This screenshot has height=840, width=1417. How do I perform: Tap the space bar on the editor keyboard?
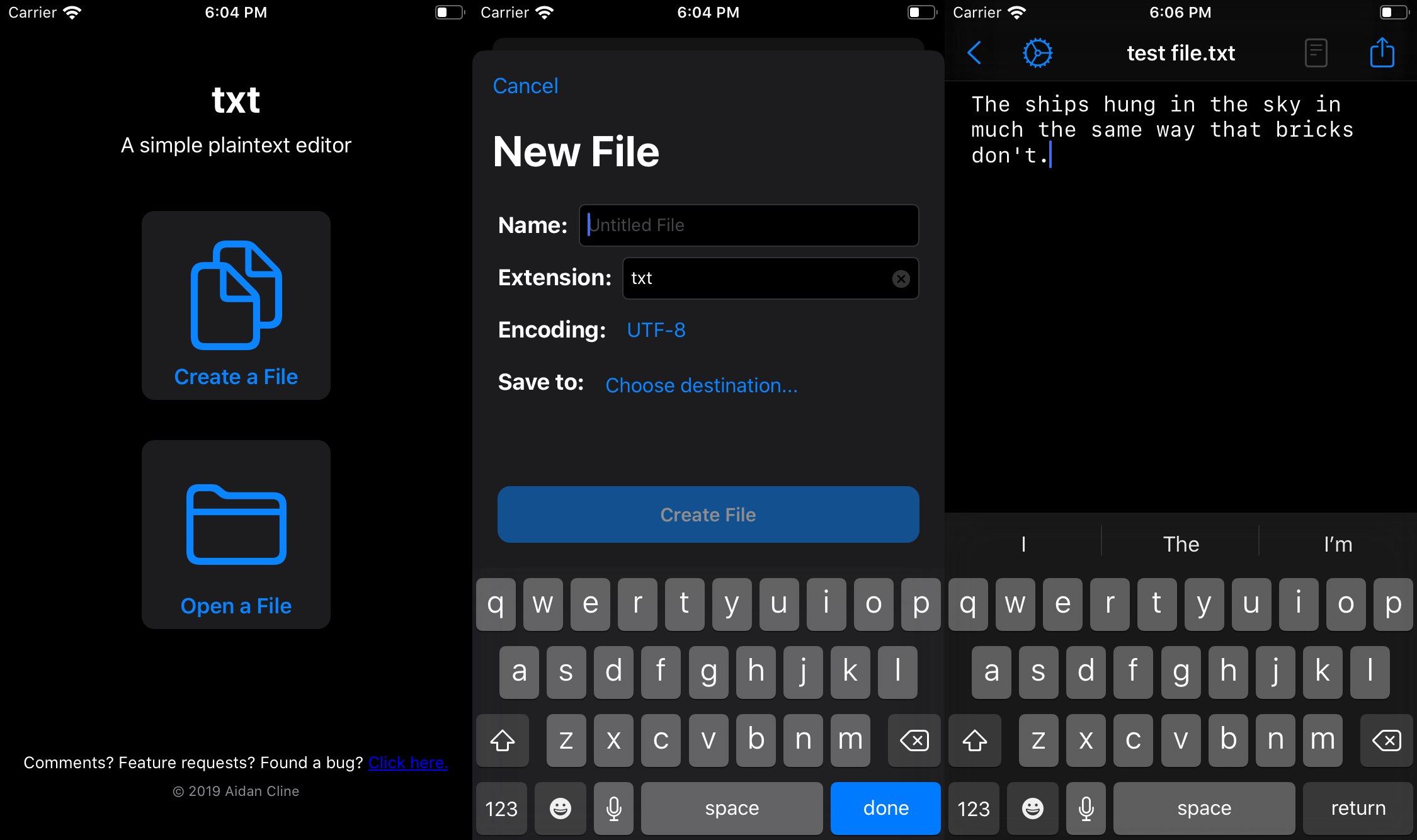[1204, 808]
